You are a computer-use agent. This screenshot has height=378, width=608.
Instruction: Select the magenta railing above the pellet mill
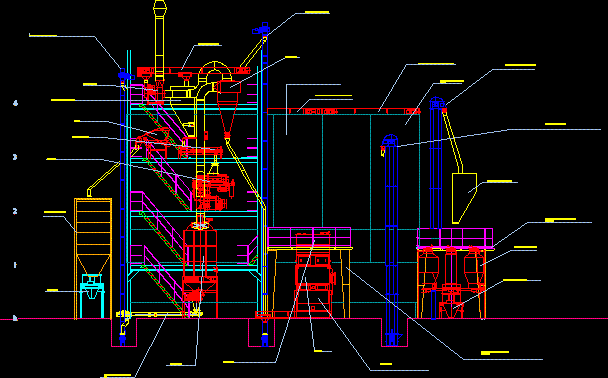coord(309,237)
